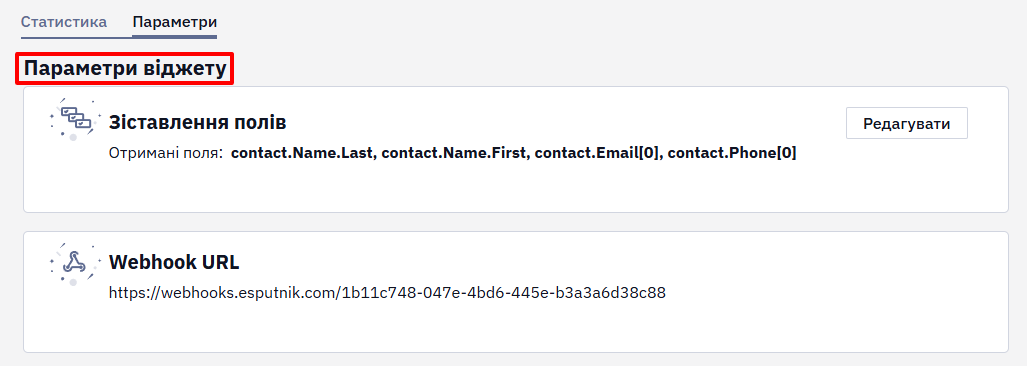Click the Webhook logo icon
The width and height of the screenshot is (1027, 366).
[73, 263]
